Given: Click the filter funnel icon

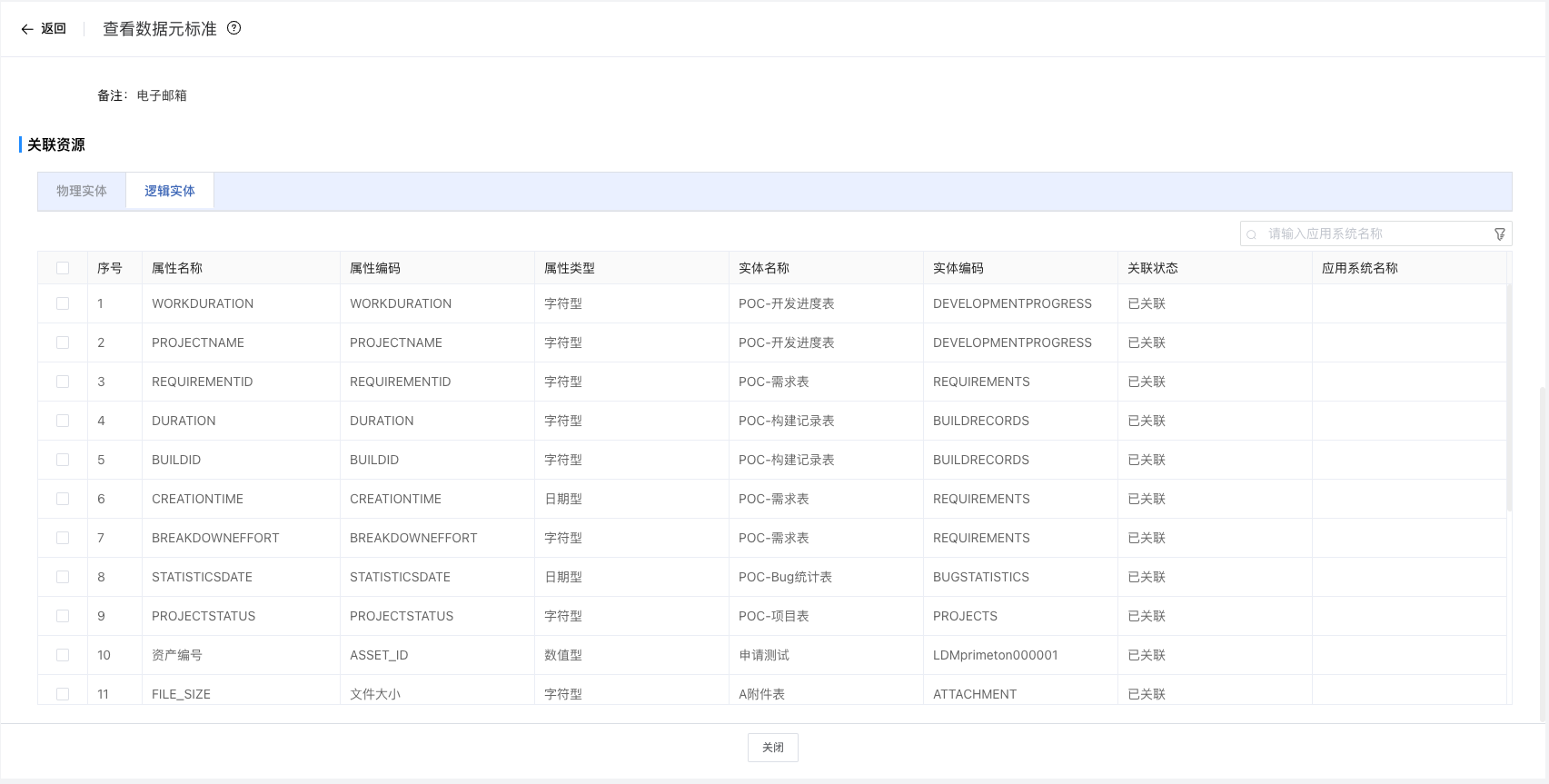Looking at the screenshot, I should coord(1500,234).
